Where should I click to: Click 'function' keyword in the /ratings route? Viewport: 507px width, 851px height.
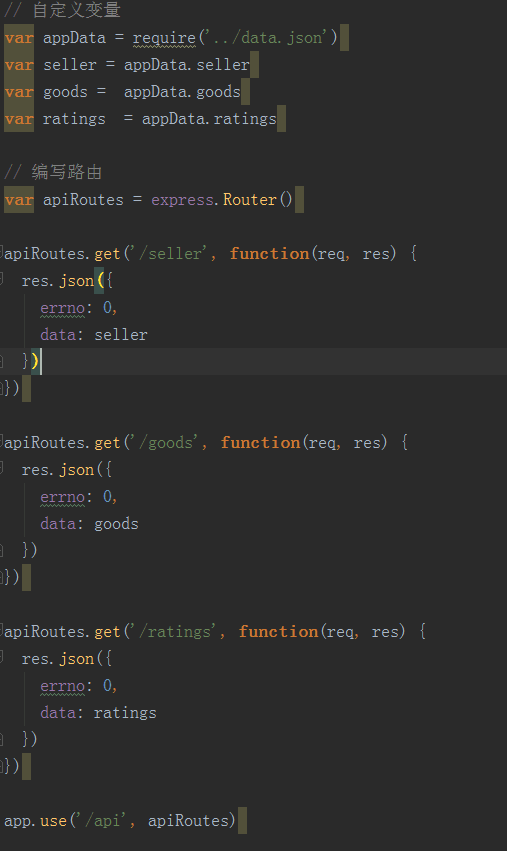point(278,632)
